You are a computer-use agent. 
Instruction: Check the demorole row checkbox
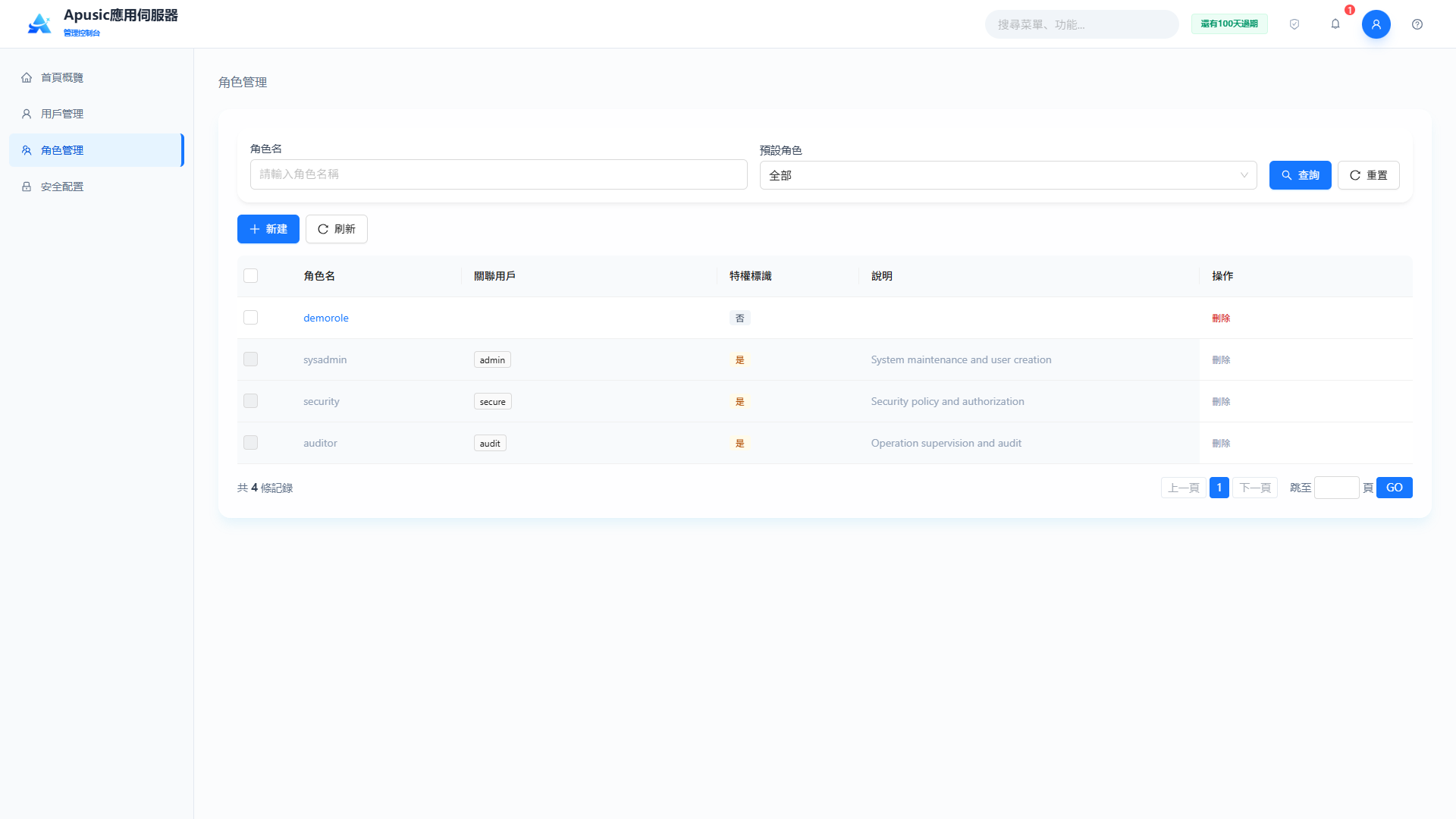(251, 318)
